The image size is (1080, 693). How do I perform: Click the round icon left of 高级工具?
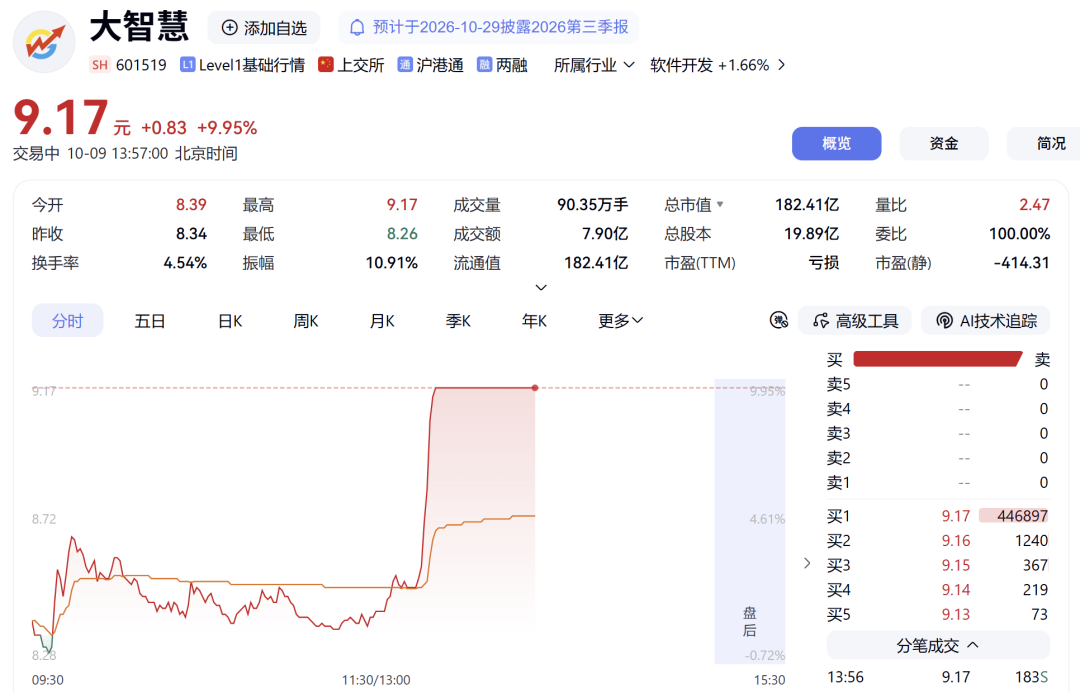point(778,320)
